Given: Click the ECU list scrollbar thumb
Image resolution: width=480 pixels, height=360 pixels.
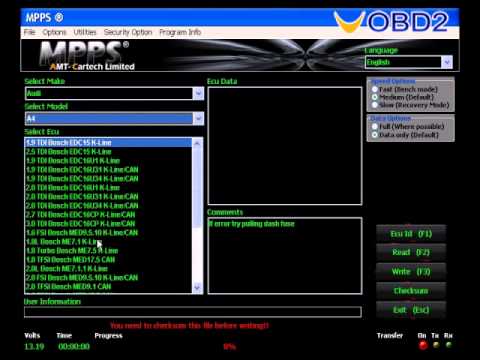Looking at the screenshot, I should coord(197,188).
